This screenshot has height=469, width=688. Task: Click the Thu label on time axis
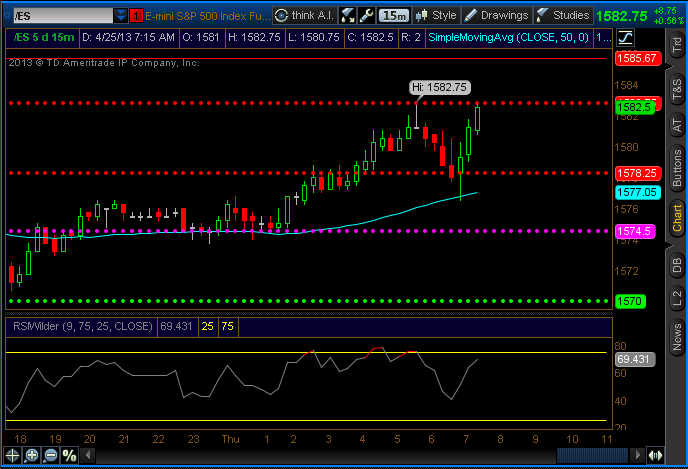[x=230, y=439]
